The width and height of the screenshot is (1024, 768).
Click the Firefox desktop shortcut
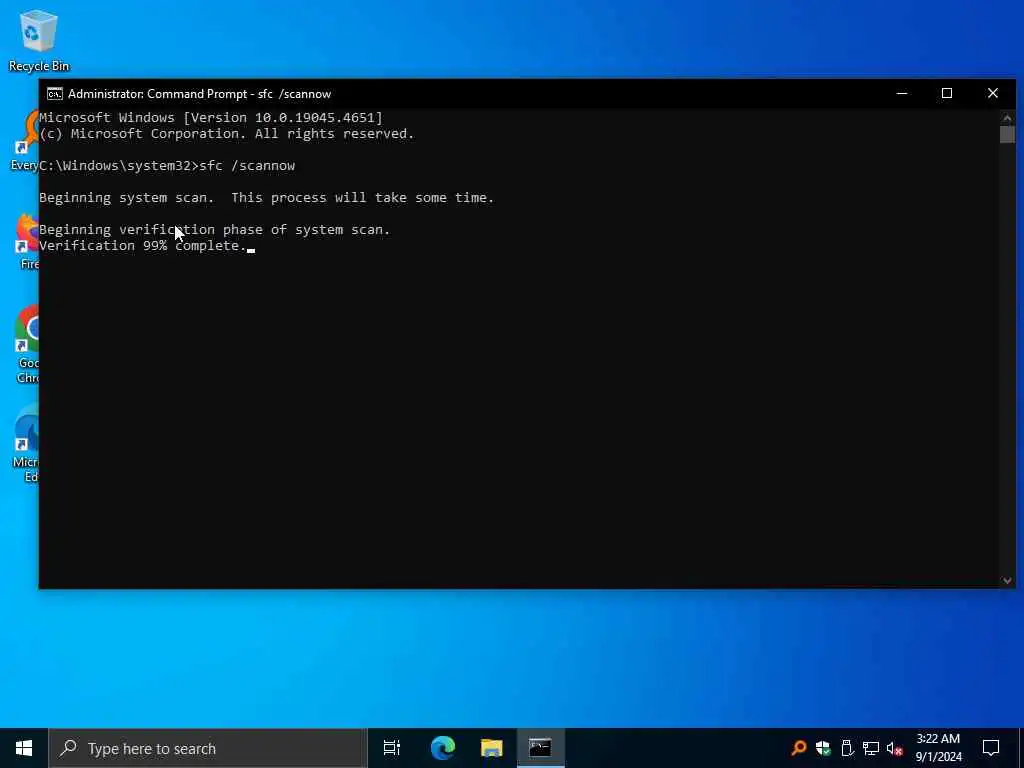coord(28,242)
